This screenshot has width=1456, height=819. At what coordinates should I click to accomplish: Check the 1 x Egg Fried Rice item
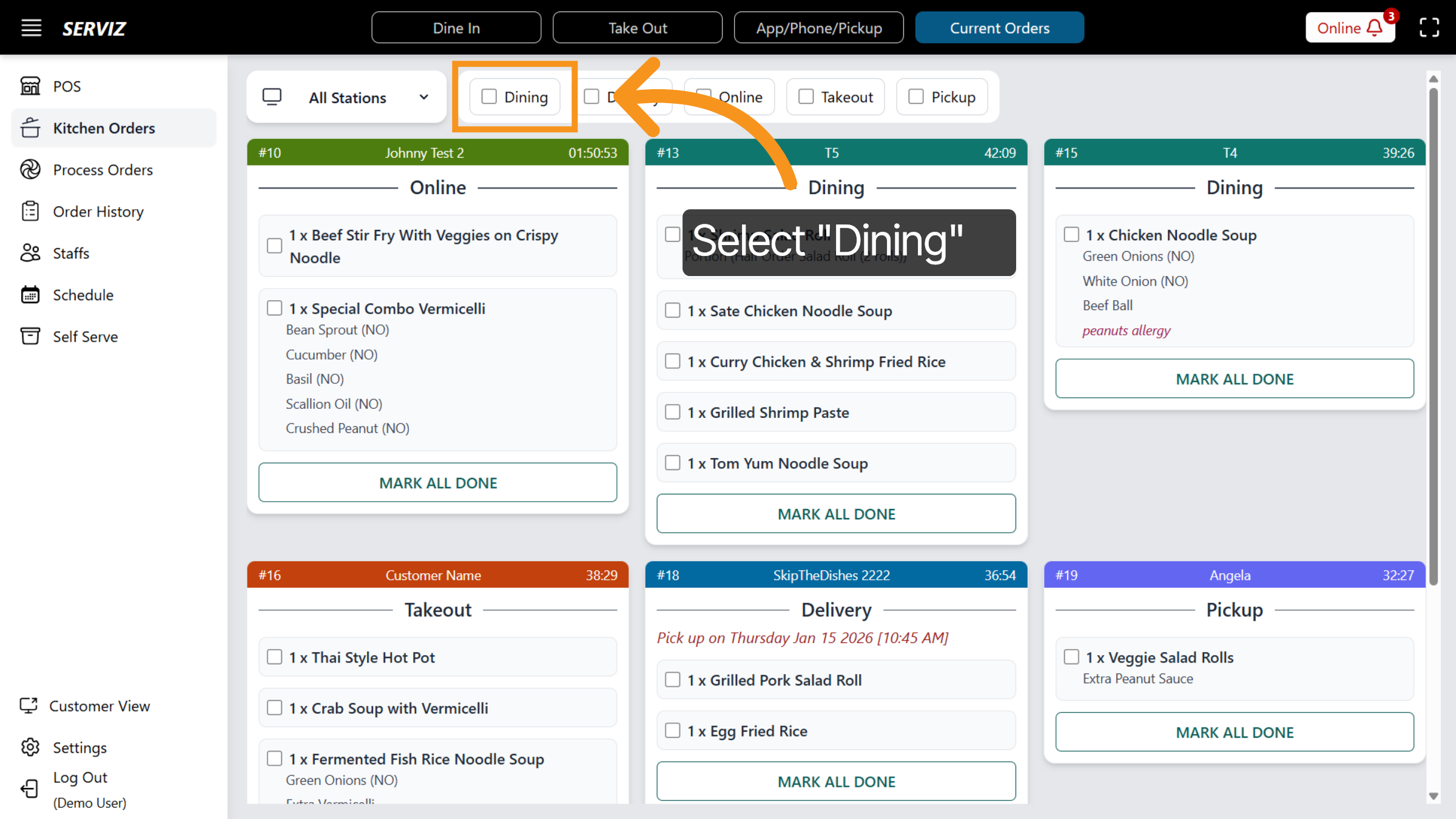[x=672, y=730]
